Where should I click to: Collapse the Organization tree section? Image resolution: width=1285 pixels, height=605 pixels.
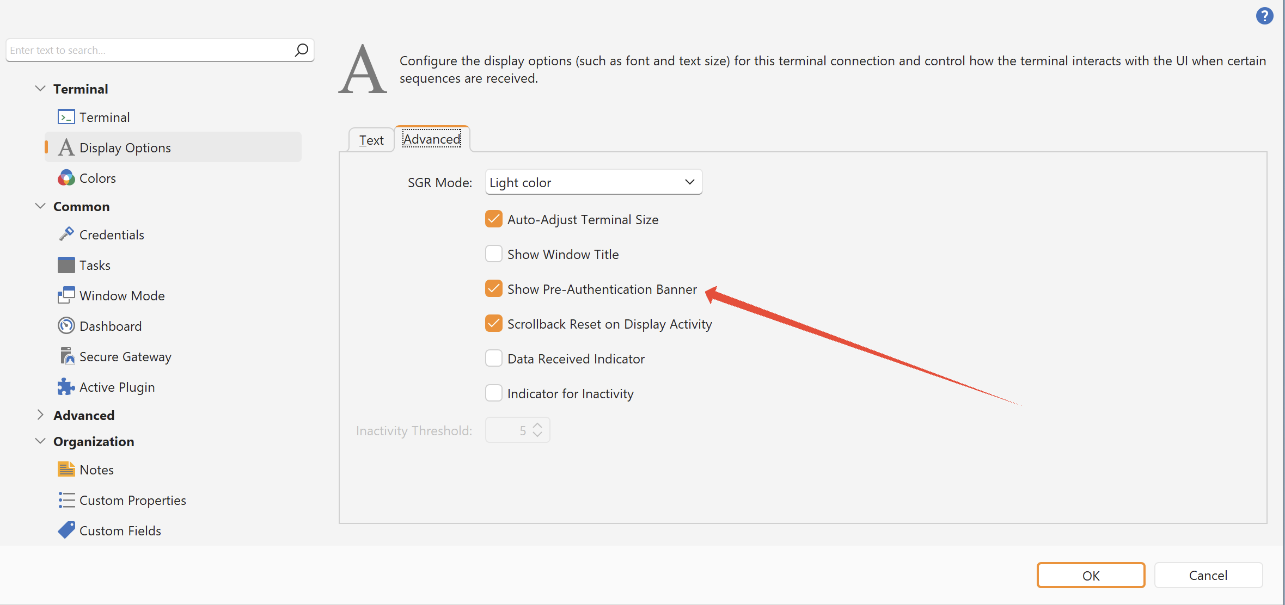coord(40,441)
